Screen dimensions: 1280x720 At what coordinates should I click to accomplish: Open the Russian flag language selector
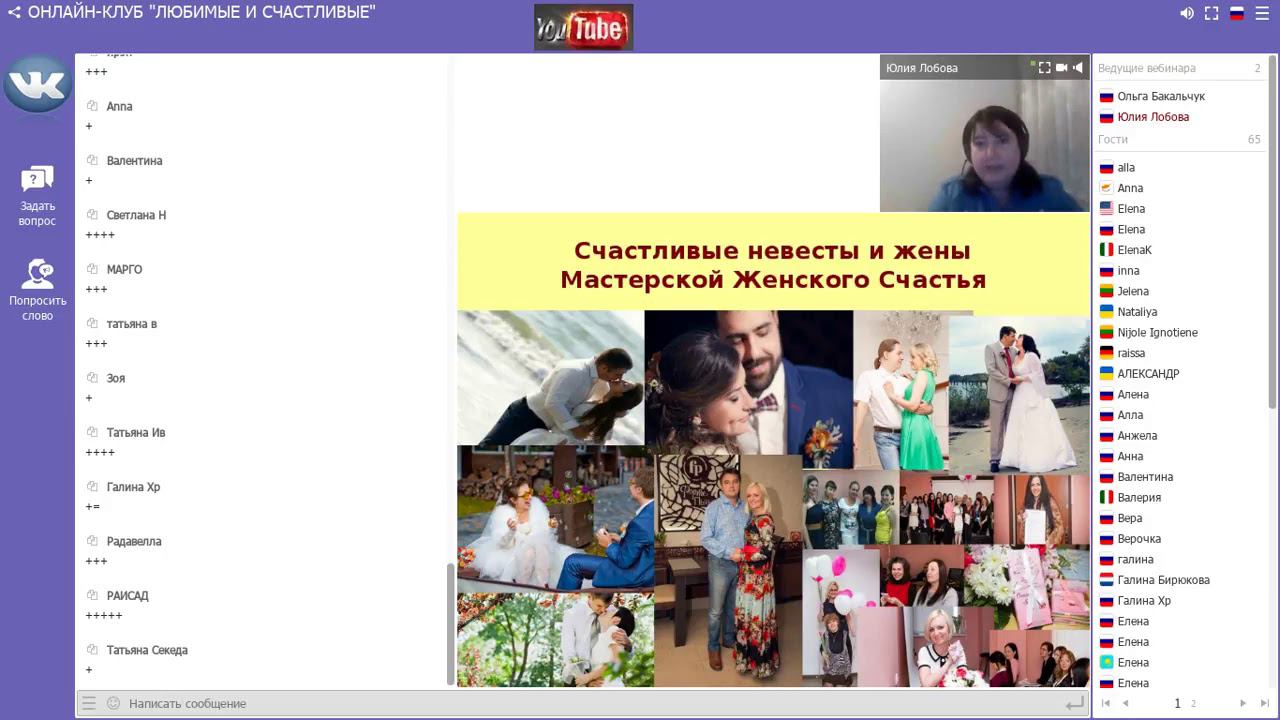1237,13
